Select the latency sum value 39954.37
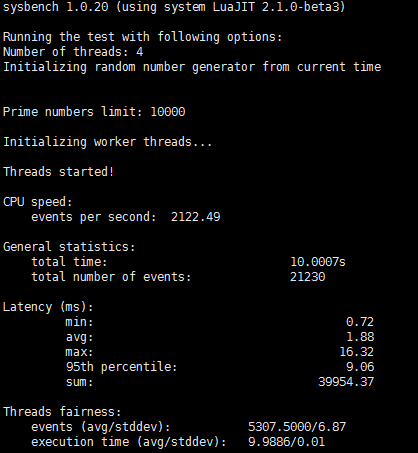 (x=346, y=382)
